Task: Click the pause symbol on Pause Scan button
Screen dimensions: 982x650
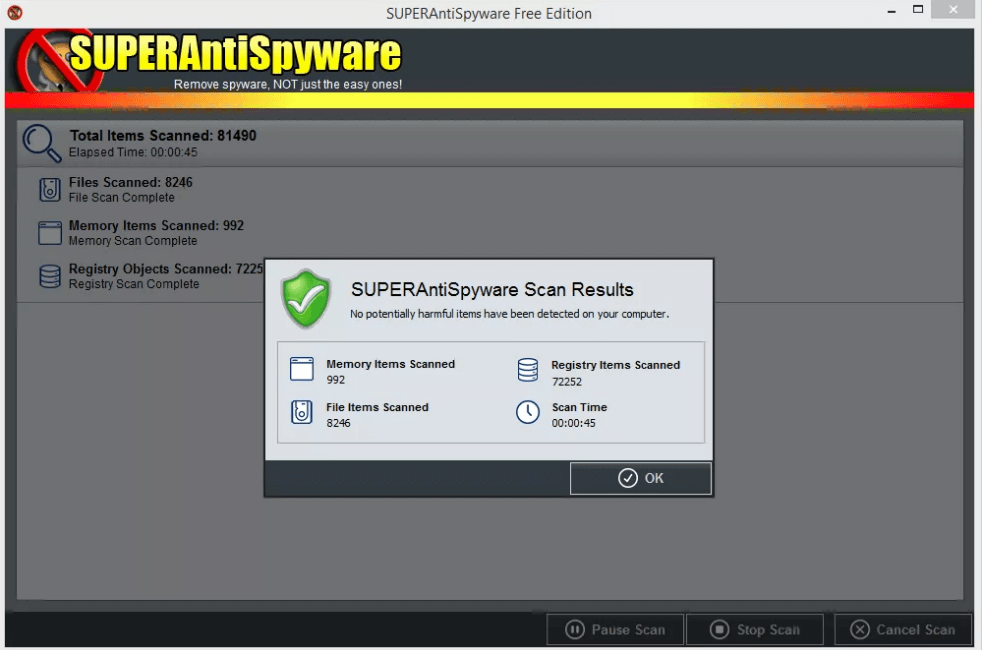Action: (575, 629)
